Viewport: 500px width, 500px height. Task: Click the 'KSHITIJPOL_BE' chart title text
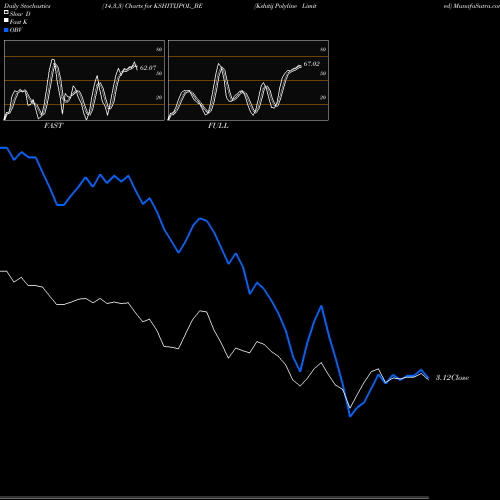(178, 6)
